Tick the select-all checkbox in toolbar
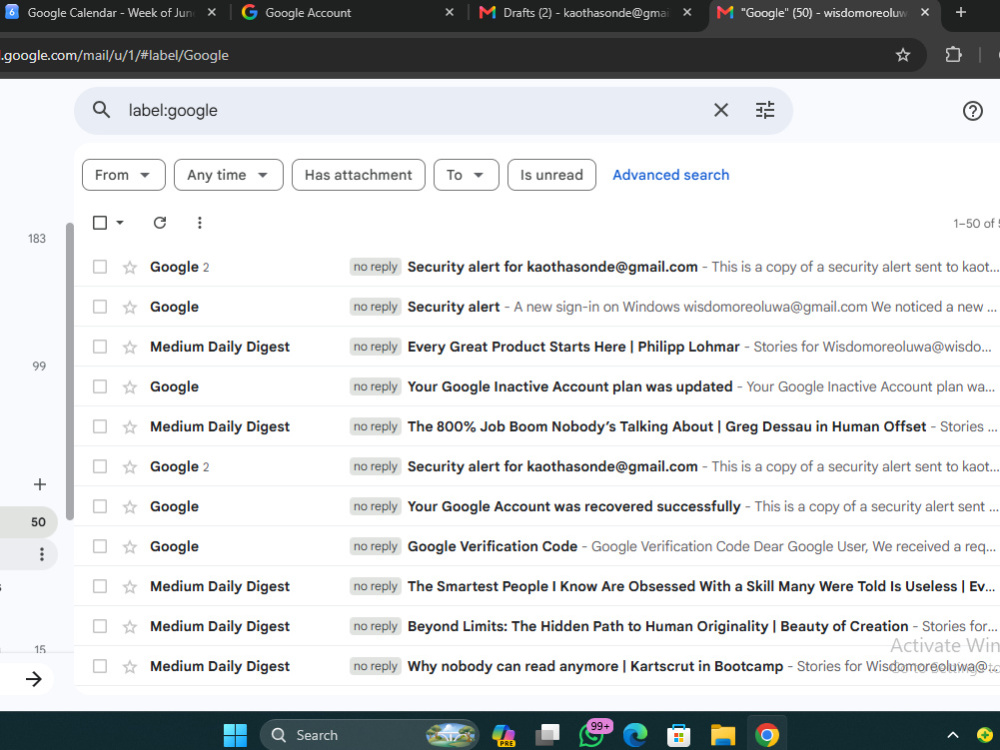This screenshot has width=1000, height=750. pyautogui.click(x=99, y=223)
